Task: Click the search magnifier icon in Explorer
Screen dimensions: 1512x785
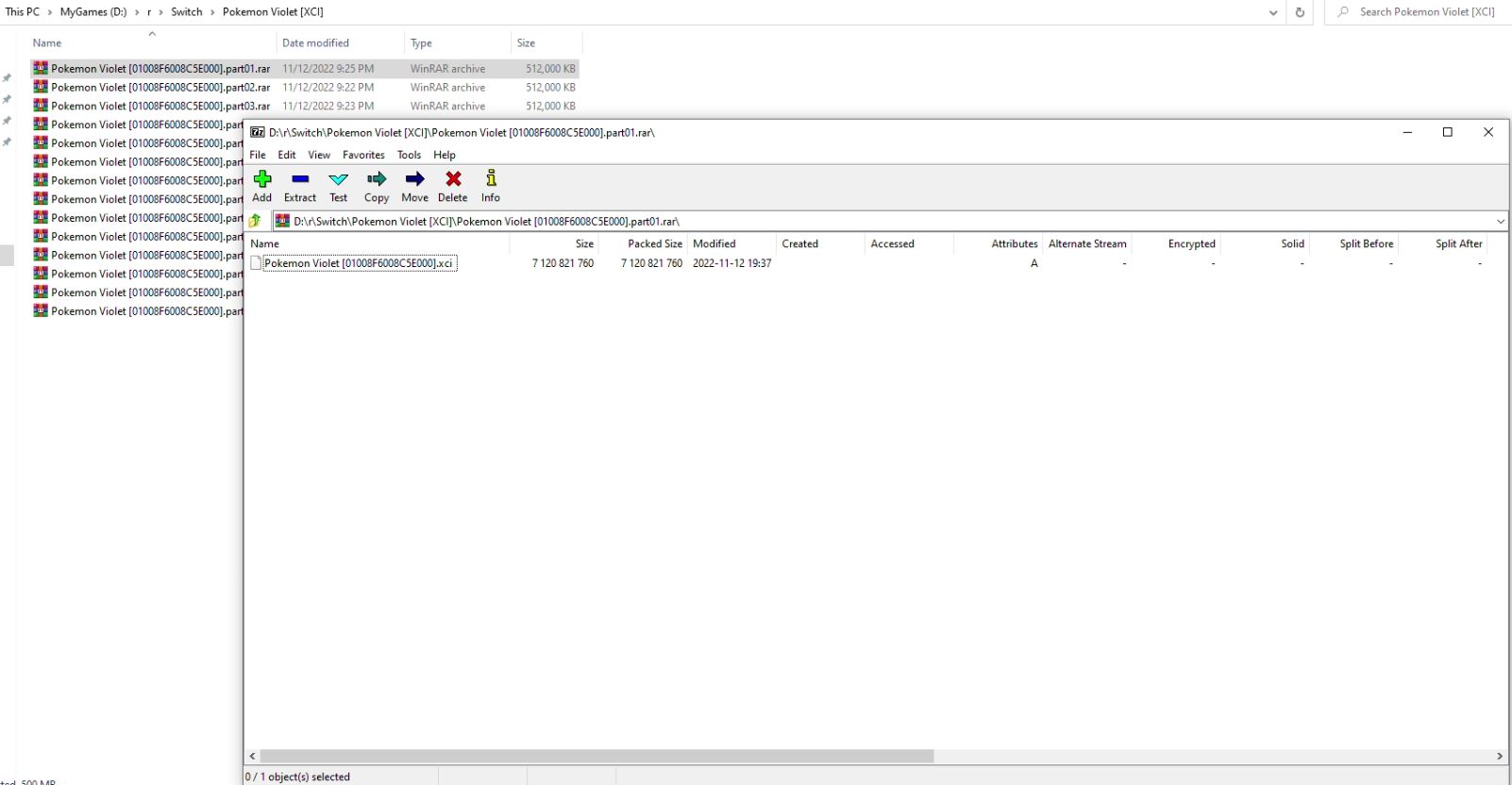Action: point(1343,12)
